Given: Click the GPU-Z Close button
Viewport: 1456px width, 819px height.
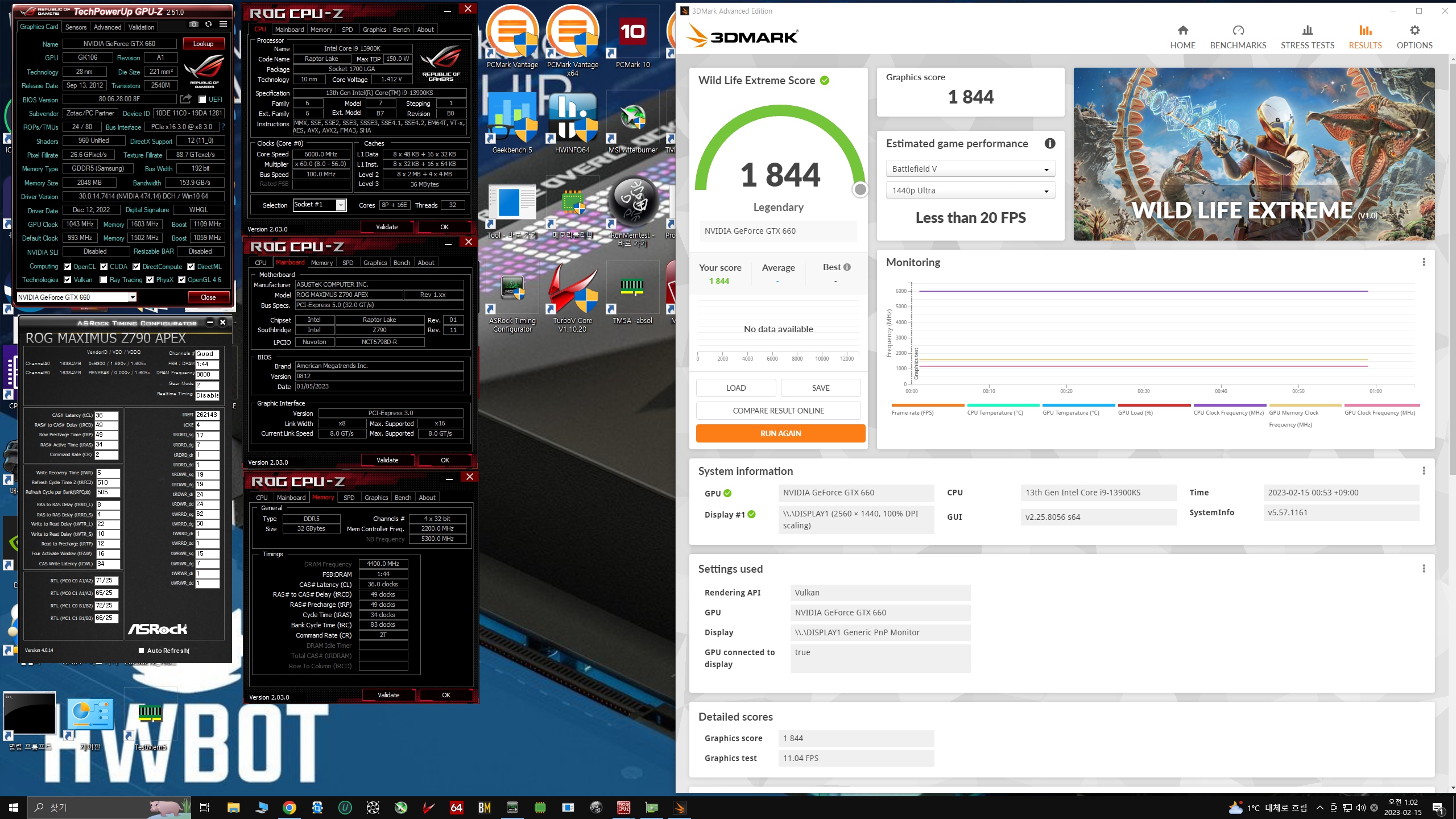Looking at the screenshot, I should pyautogui.click(x=208, y=297).
